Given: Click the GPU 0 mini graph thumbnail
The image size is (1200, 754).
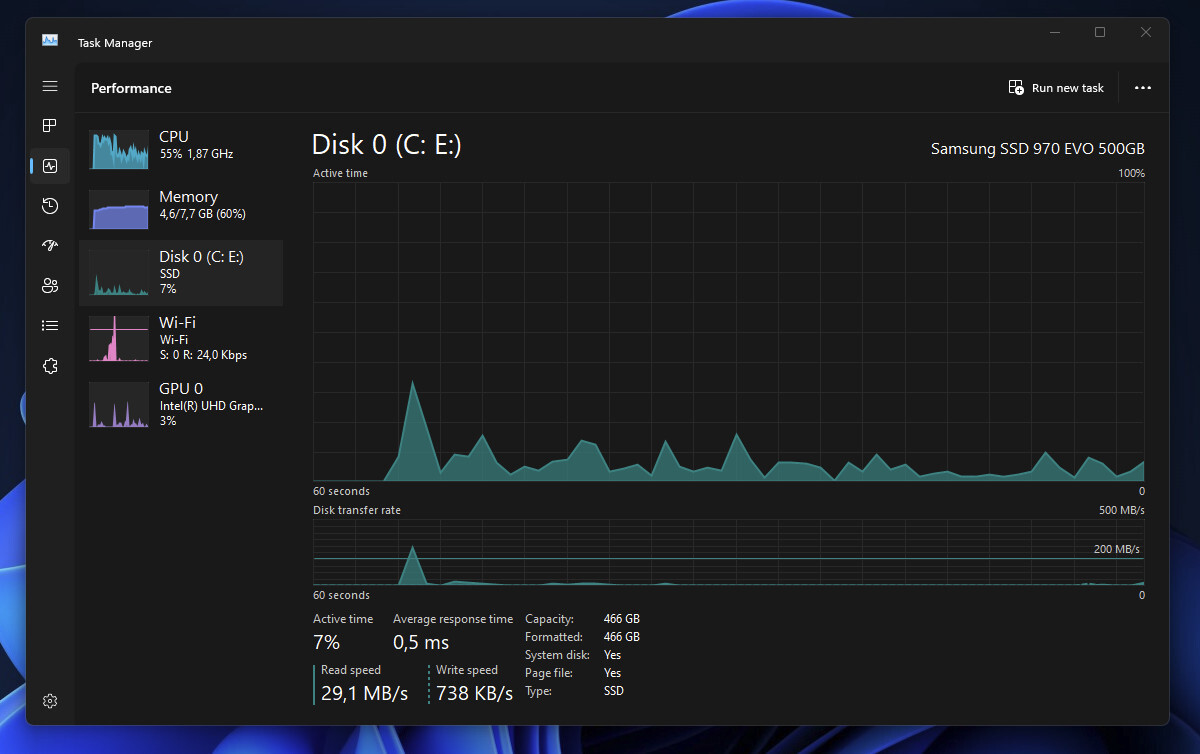Looking at the screenshot, I should [x=119, y=405].
